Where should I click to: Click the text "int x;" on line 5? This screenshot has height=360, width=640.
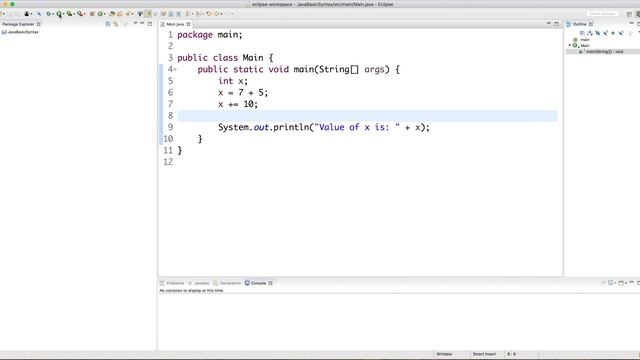click(x=233, y=81)
